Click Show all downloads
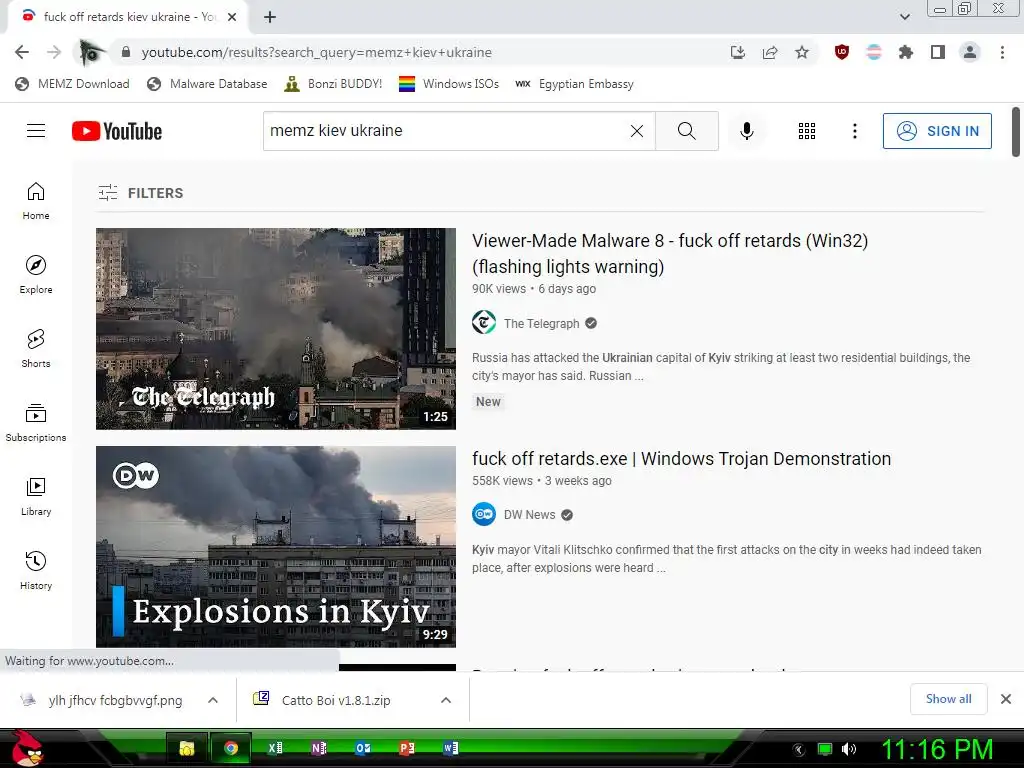This screenshot has height=768, width=1024. pyautogui.click(x=948, y=699)
